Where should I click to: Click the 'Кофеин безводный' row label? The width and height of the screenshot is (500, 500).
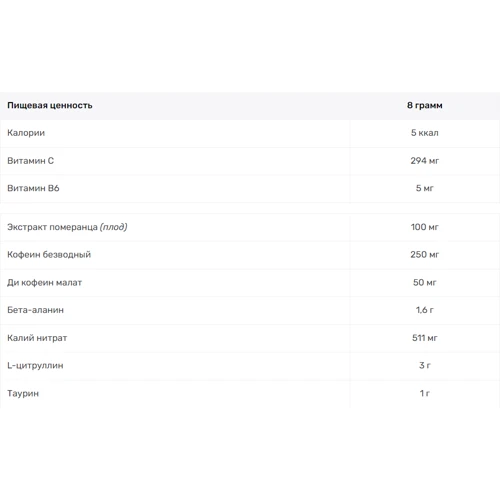pos(49,255)
